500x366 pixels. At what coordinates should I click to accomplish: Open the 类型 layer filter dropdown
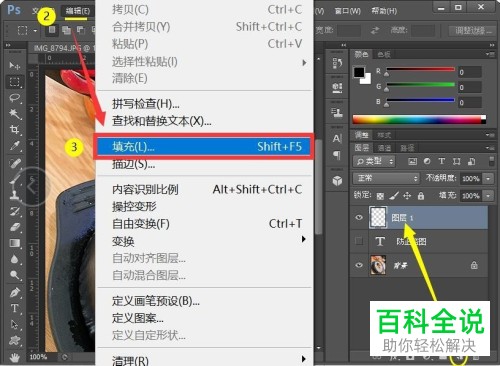(x=374, y=162)
